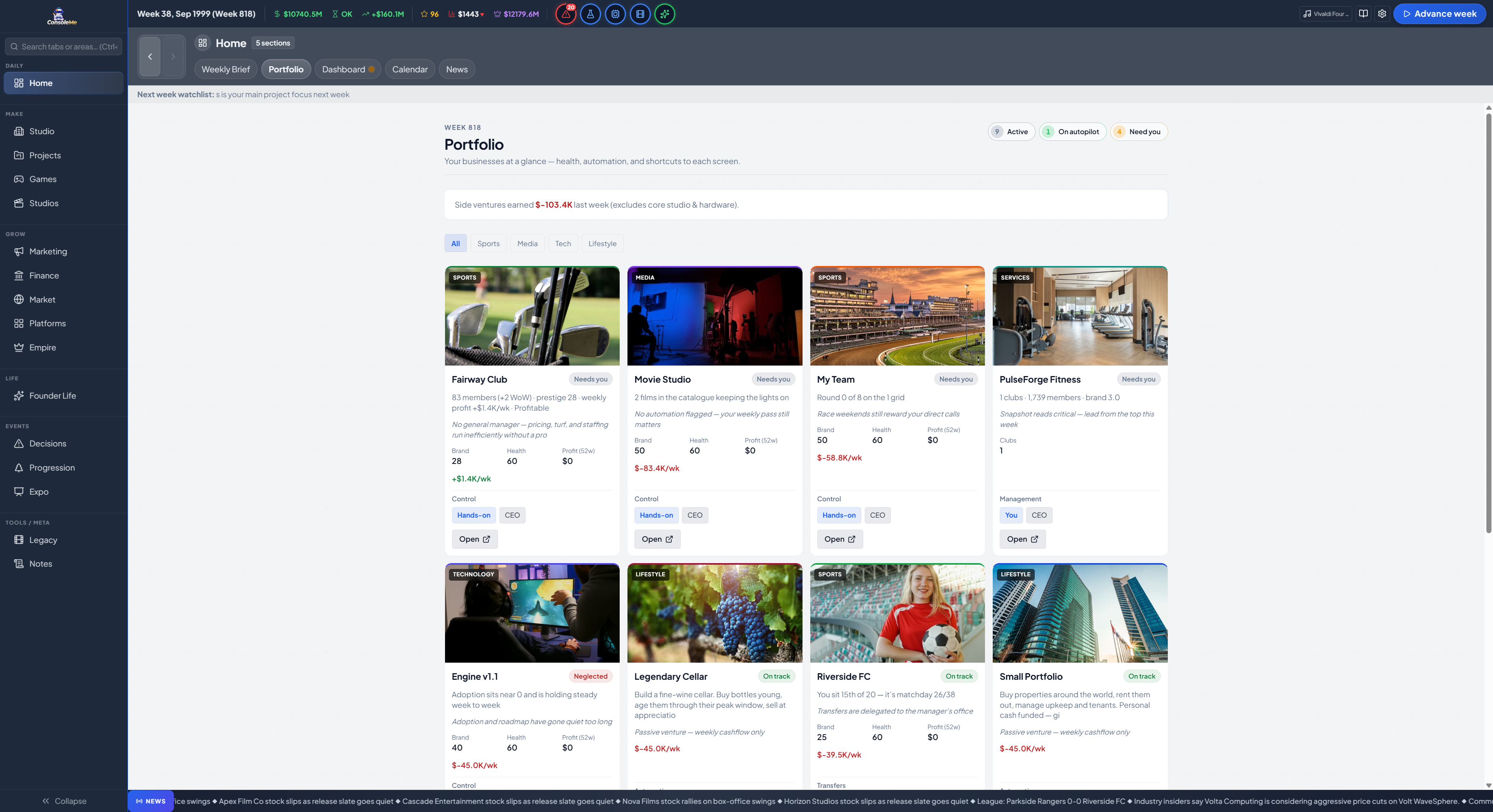The width and height of the screenshot is (1493, 812).
Task: Open the book guide icon near settings
Action: (1363, 14)
